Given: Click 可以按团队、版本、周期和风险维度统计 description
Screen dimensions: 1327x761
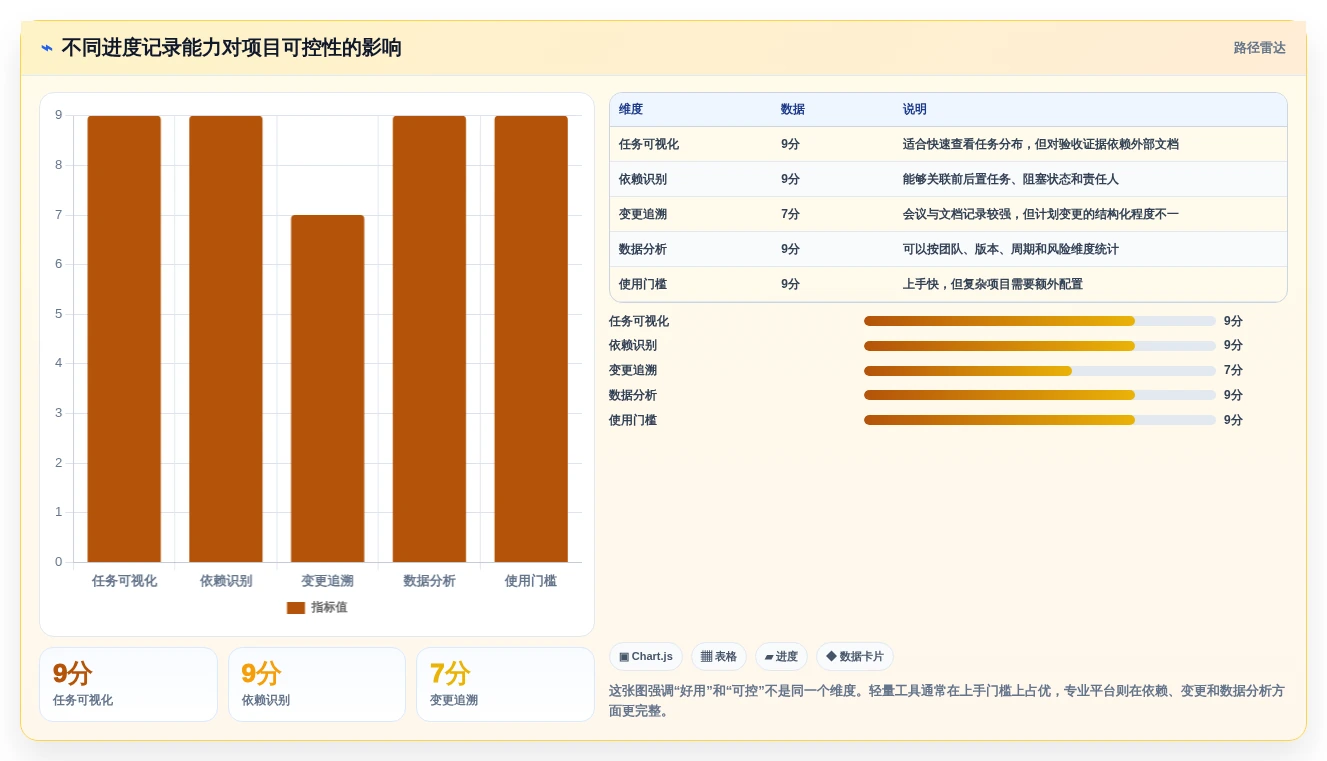Looking at the screenshot, I should pyautogui.click(x=1011, y=249).
